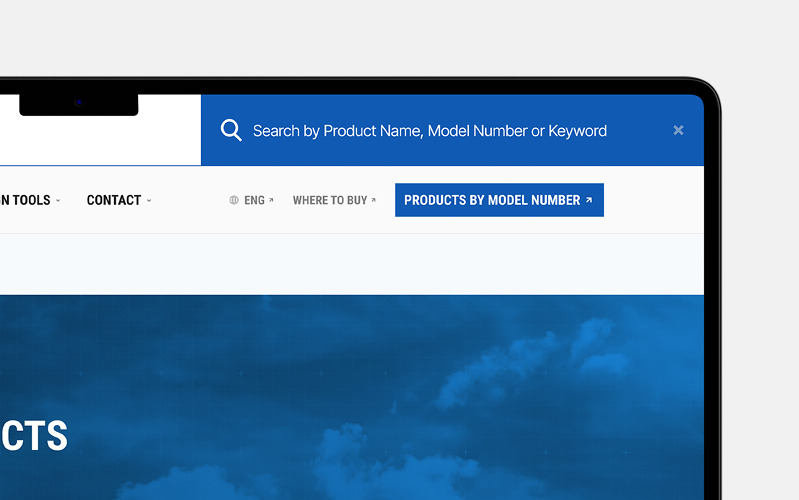Click the globe language icon

click(x=234, y=200)
